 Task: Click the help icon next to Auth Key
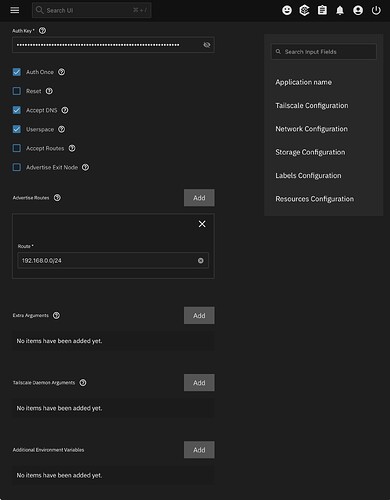[42, 31]
